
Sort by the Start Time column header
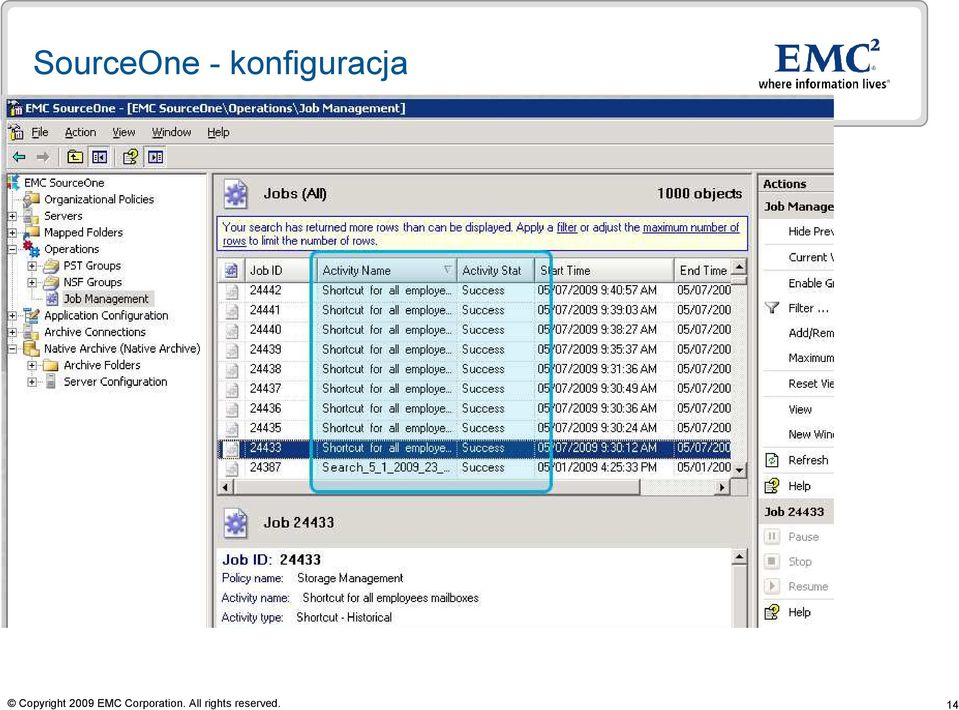(604, 270)
